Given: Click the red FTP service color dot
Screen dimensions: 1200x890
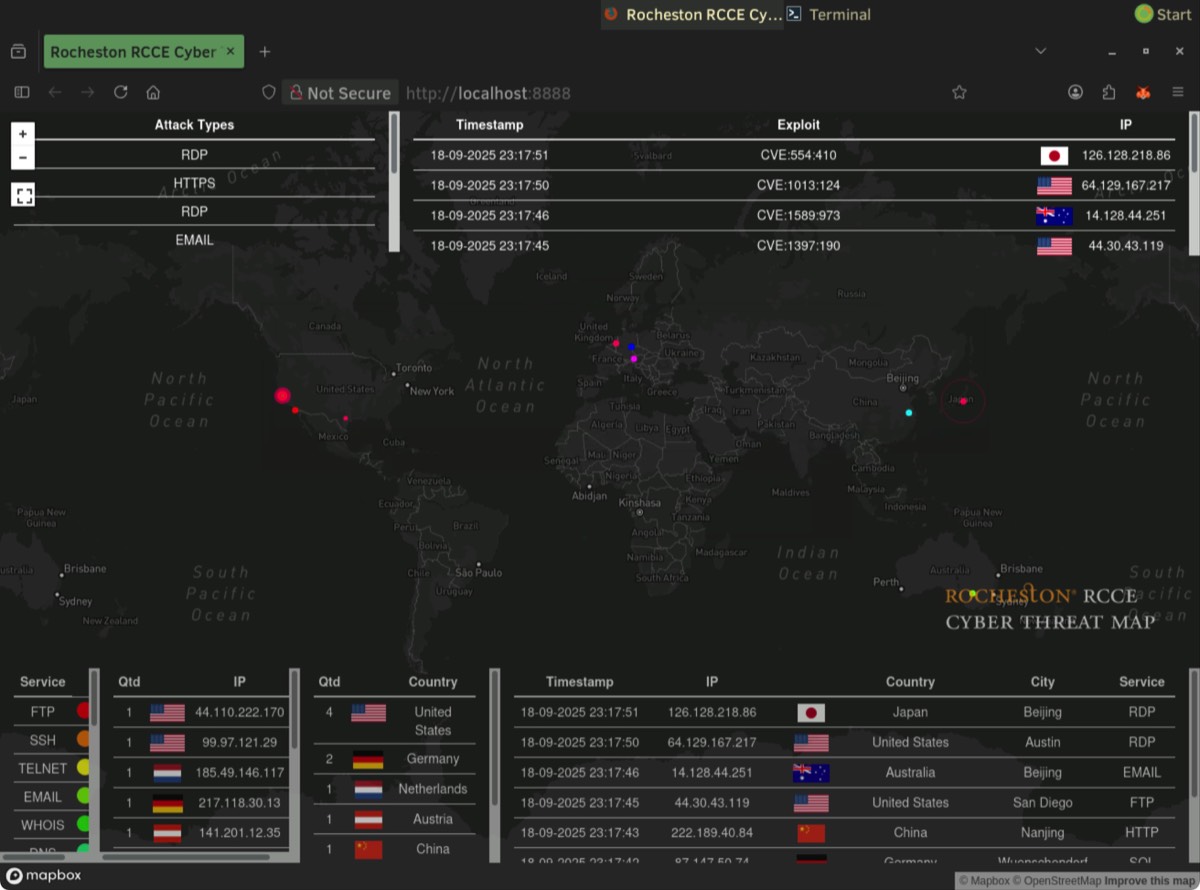Looking at the screenshot, I should [x=84, y=711].
